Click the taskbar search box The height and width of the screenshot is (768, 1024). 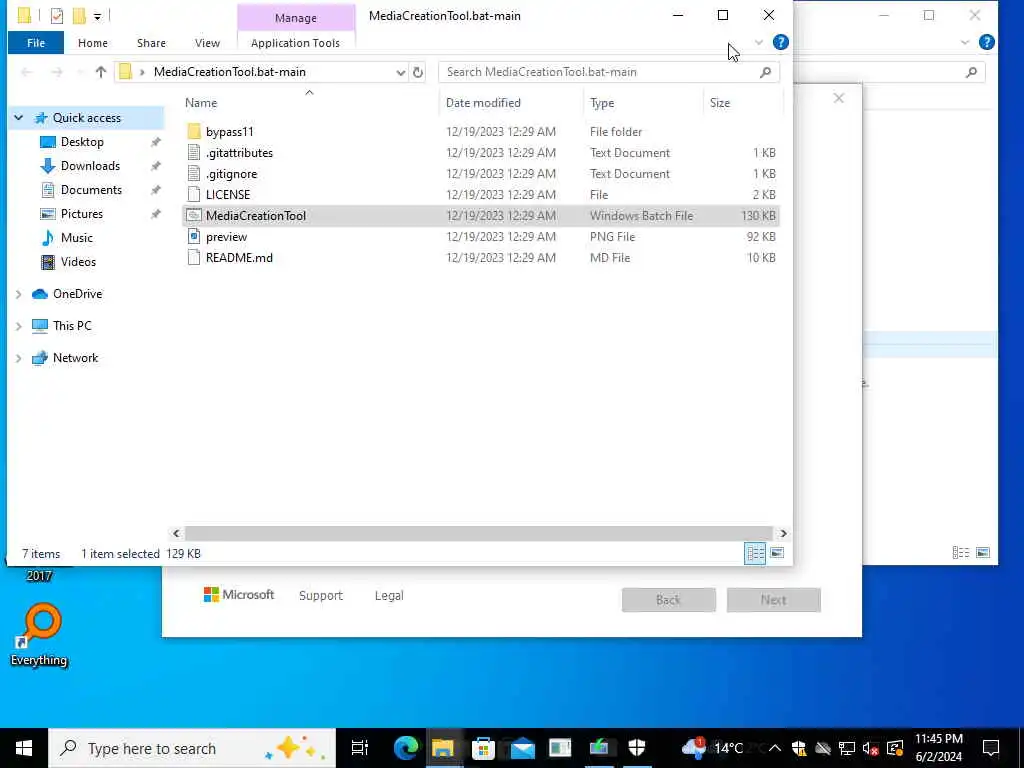(192, 748)
